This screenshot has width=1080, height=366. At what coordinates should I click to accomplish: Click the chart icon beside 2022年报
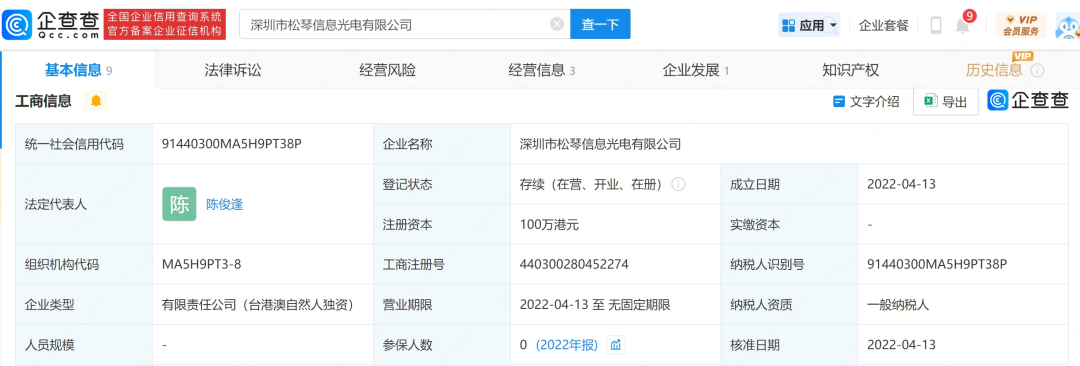pyautogui.click(x=616, y=345)
